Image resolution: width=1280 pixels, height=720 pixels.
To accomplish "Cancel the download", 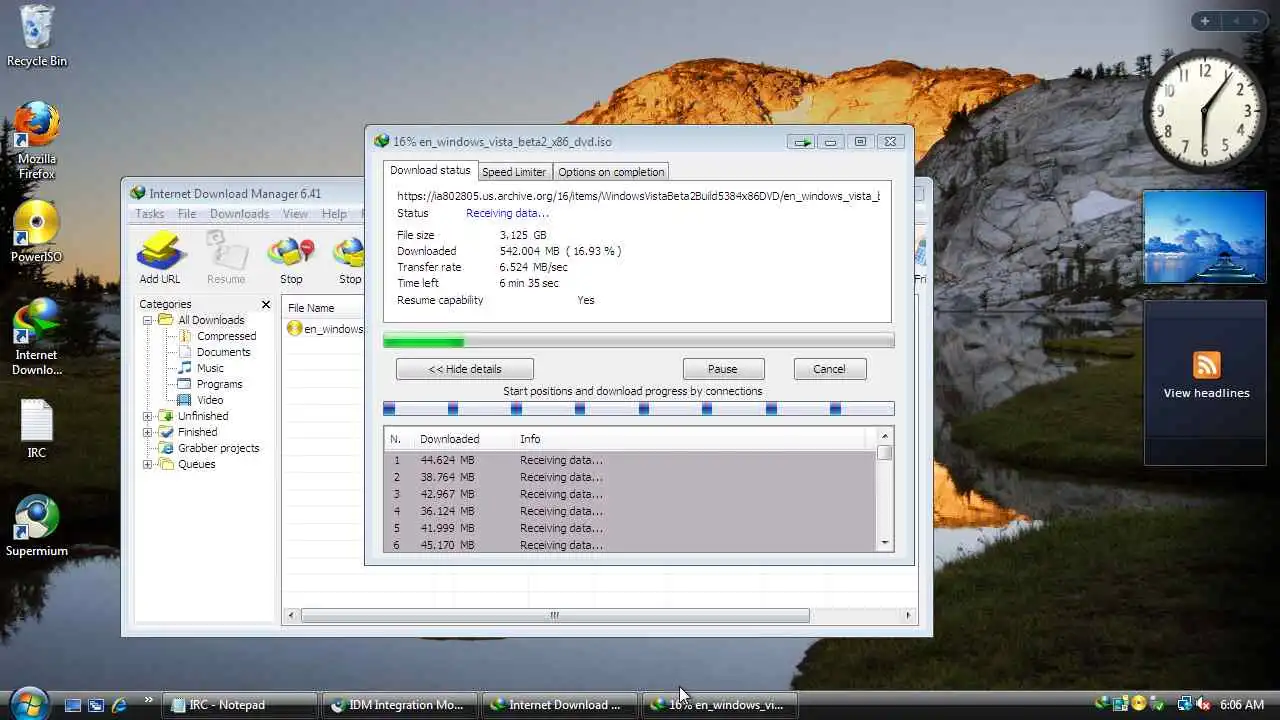I will point(829,369).
